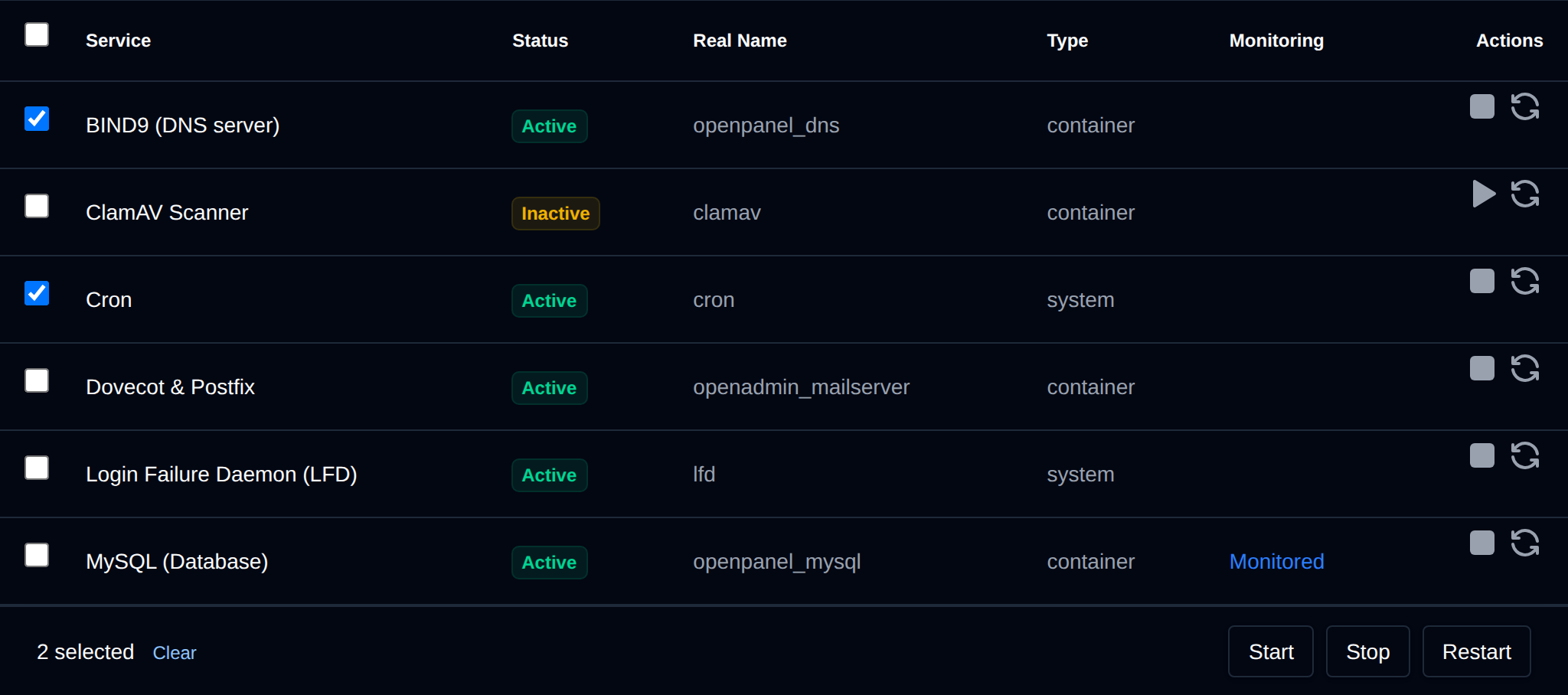Viewport: 1568px width, 695px height.
Task: Click the bulk Restart button
Action: click(1476, 651)
